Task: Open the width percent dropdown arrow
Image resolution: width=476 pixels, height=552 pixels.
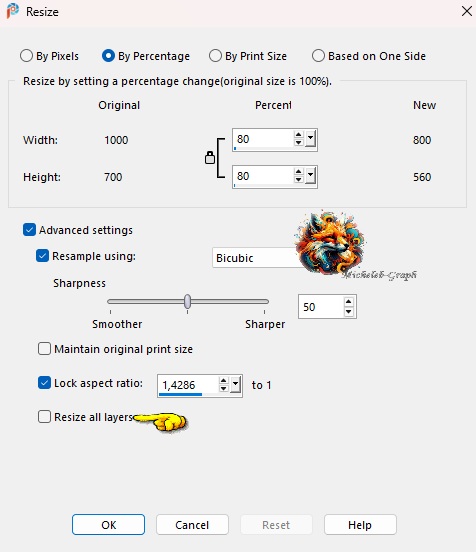Action: [310, 139]
